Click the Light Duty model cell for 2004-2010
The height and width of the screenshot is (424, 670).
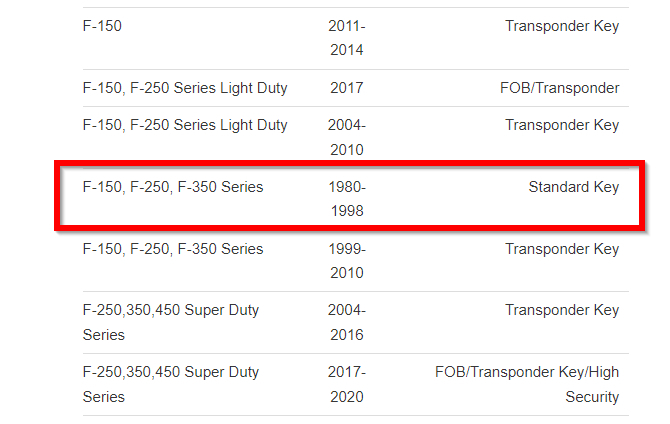185,125
